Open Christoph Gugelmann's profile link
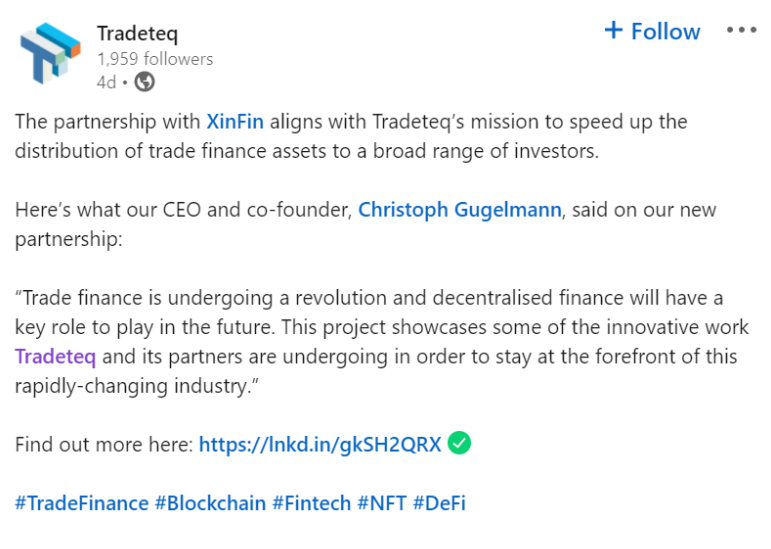This screenshot has height=549, width=771. (460, 210)
